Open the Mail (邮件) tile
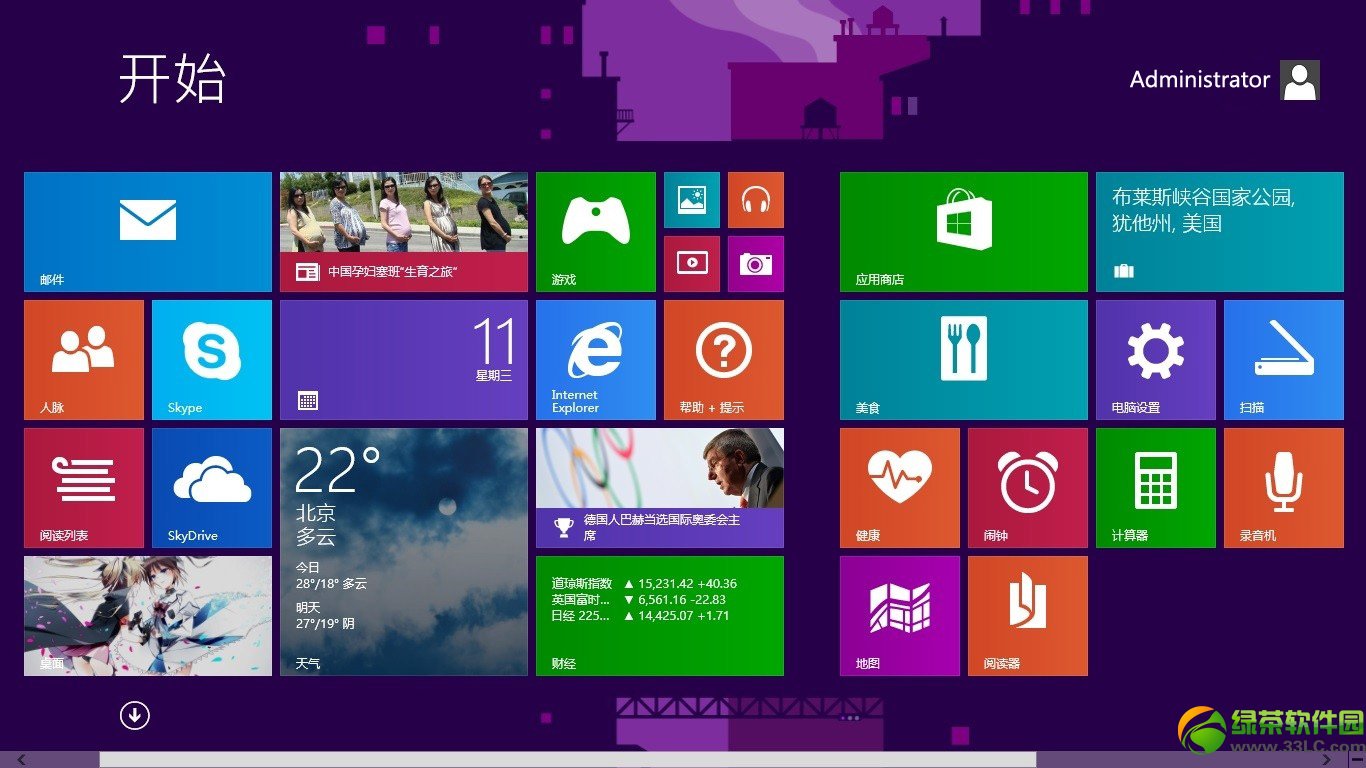 coord(148,231)
